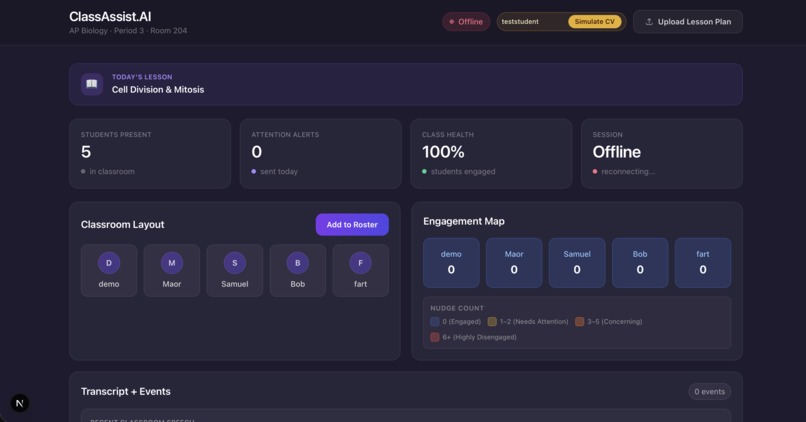Click the red 6+ (Highly Disengaged) swatch

[435, 337]
